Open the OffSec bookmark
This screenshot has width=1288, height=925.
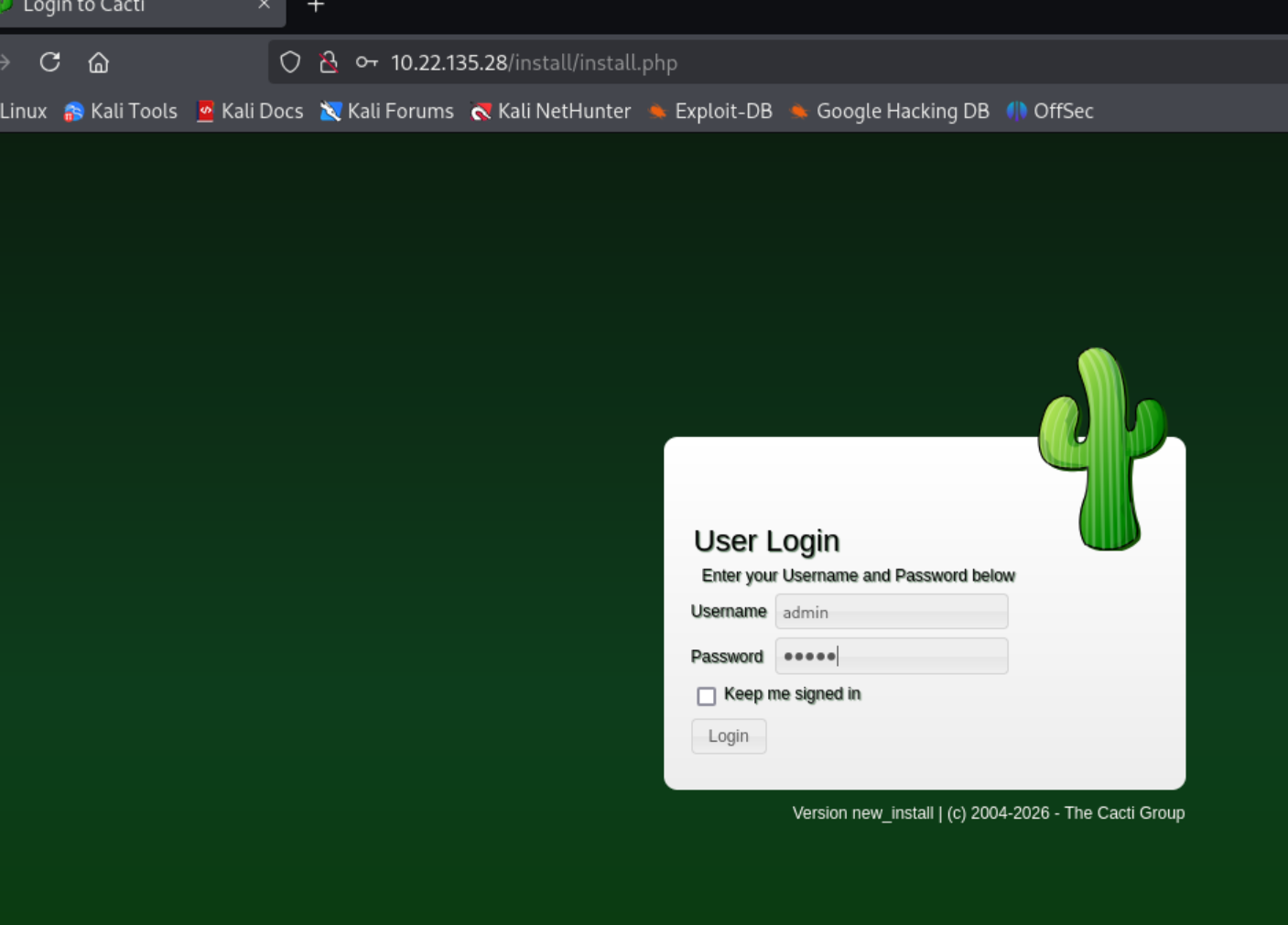coord(1050,111)
